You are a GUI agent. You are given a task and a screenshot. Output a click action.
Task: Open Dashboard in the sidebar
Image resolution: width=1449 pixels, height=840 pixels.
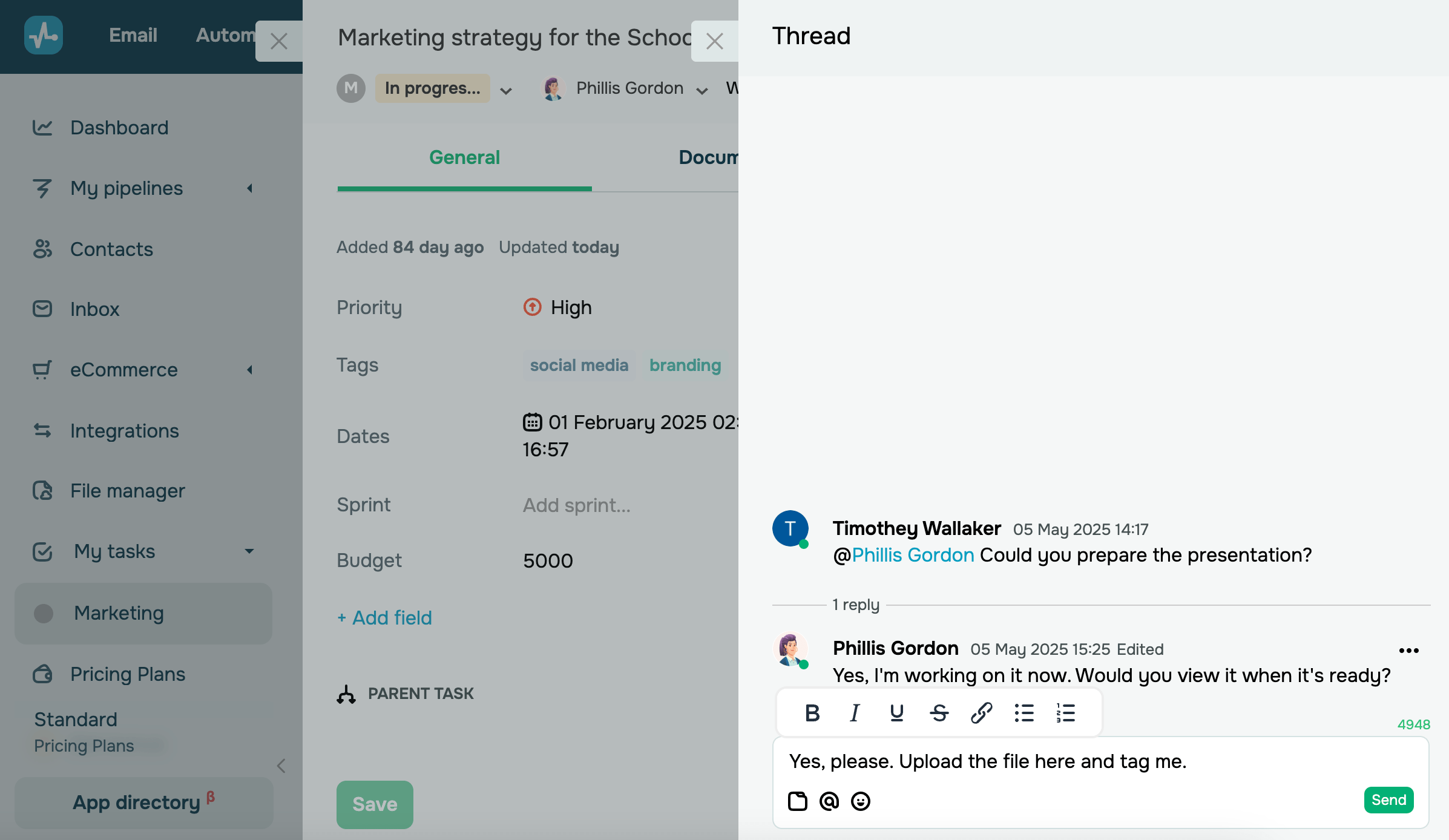pos(119,128)
